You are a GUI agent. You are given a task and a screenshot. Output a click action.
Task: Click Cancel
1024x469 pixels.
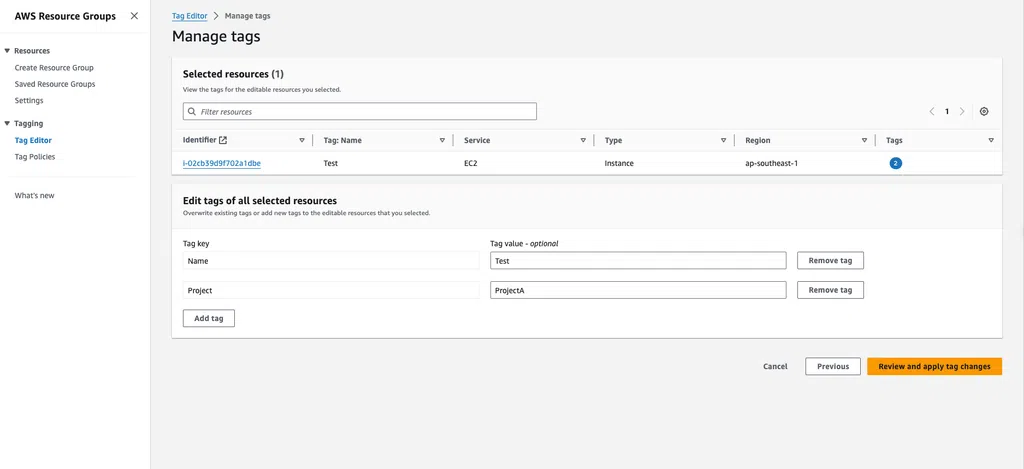coord(775,366)
